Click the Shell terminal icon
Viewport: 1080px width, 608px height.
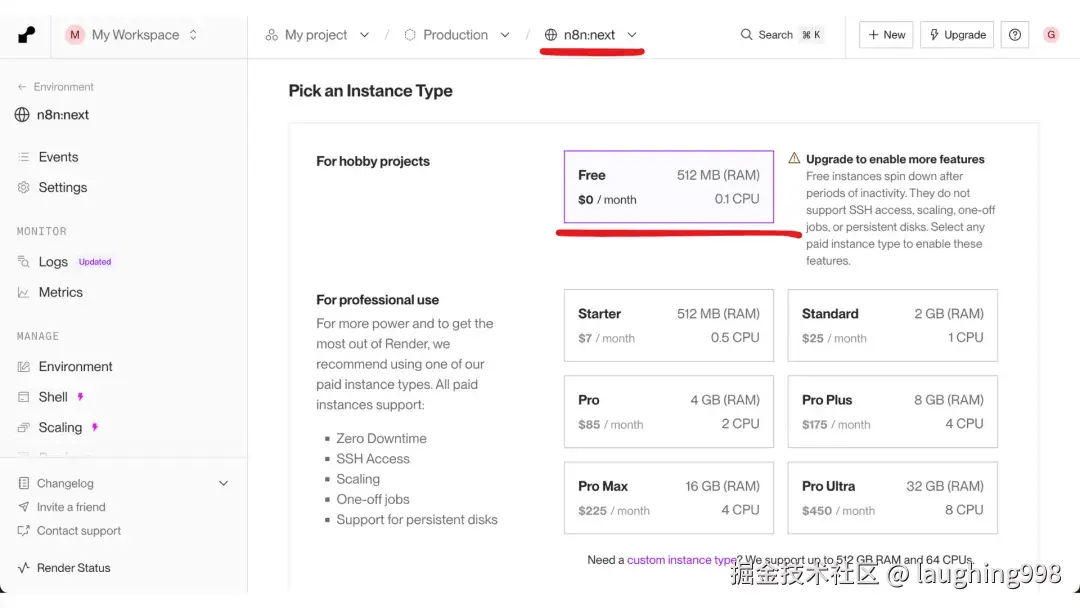[x=23, y=397]
